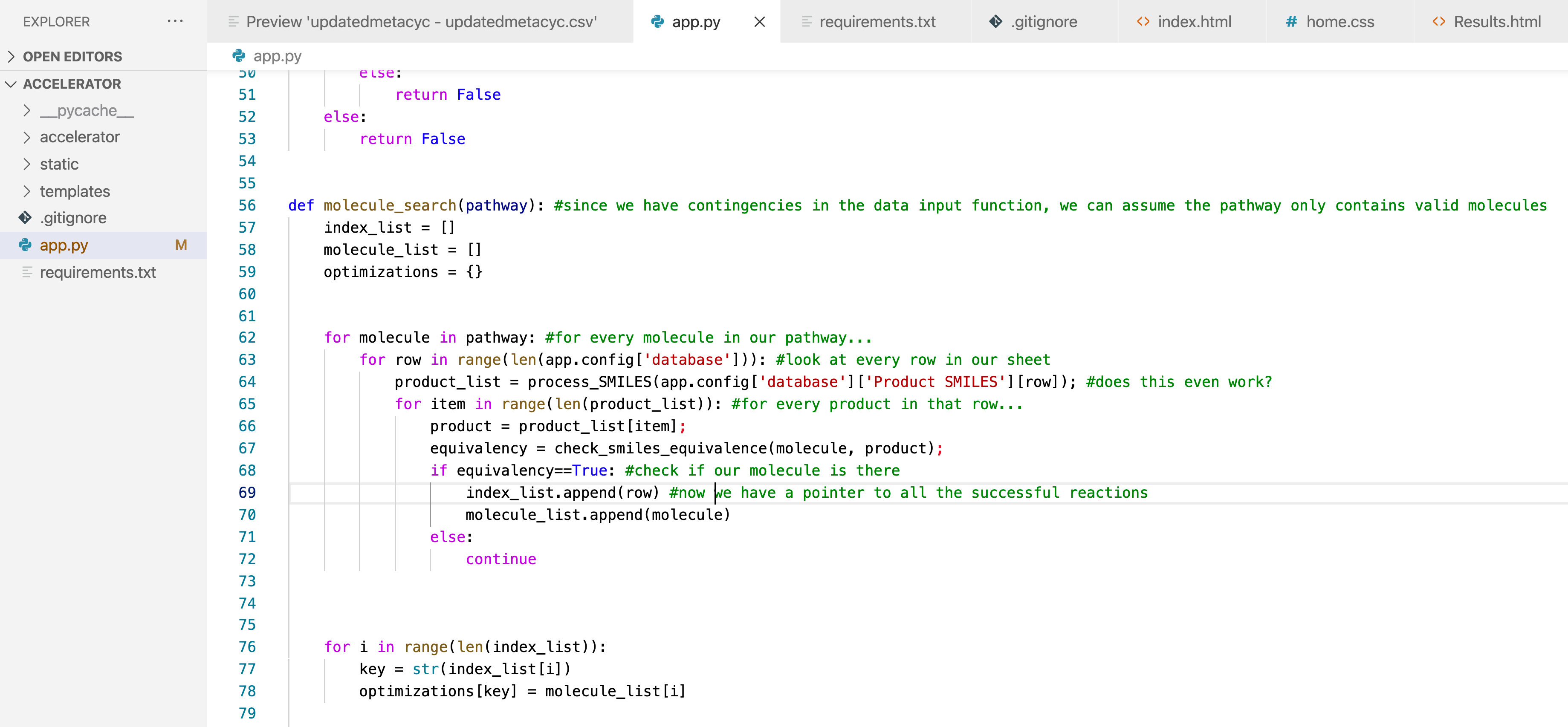Image resolution: width=1568 pixels, height=727 pixels.
Task: Click the Explorer more actions ellipsis icon
Action: pos(175,21)
